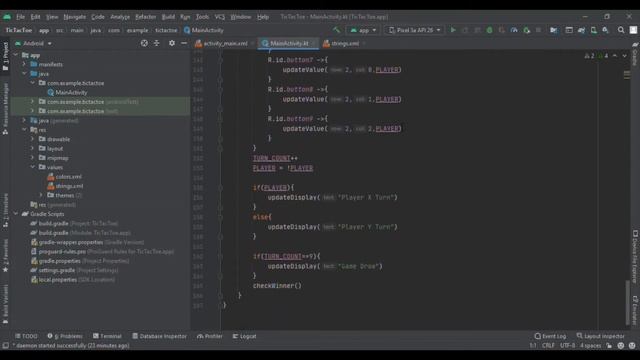This screenshot has width=640, height=360.
Task: Open Structure sidebar tab
Action: point(5,211)
